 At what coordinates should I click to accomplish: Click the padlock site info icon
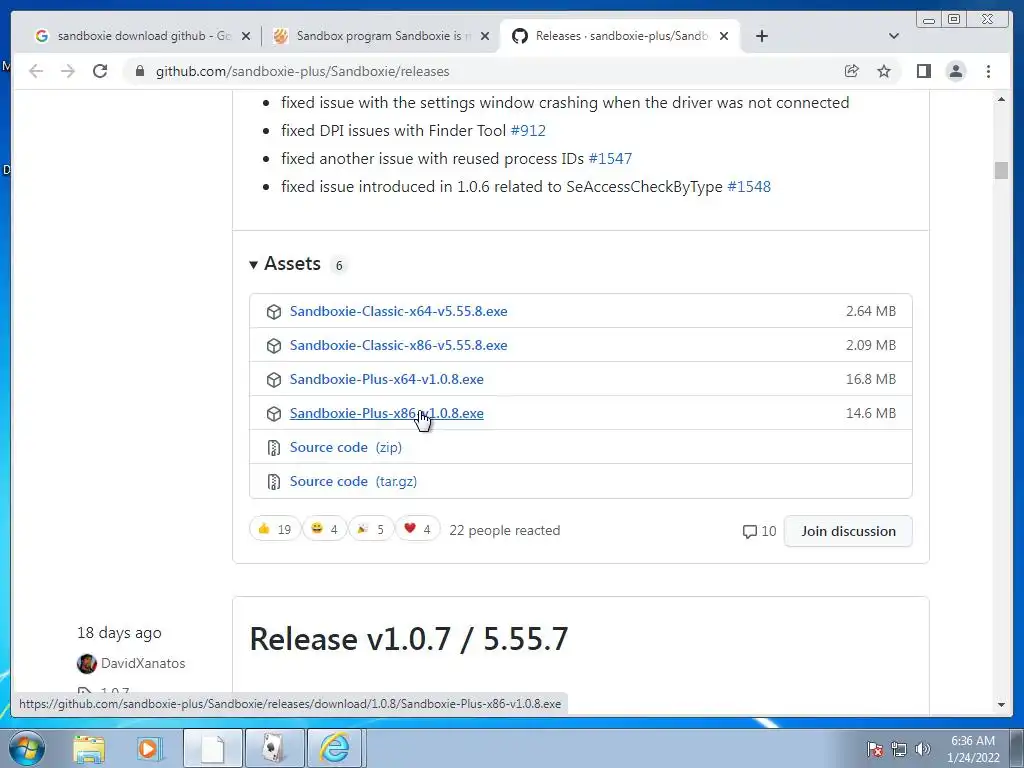pos(139,71)
